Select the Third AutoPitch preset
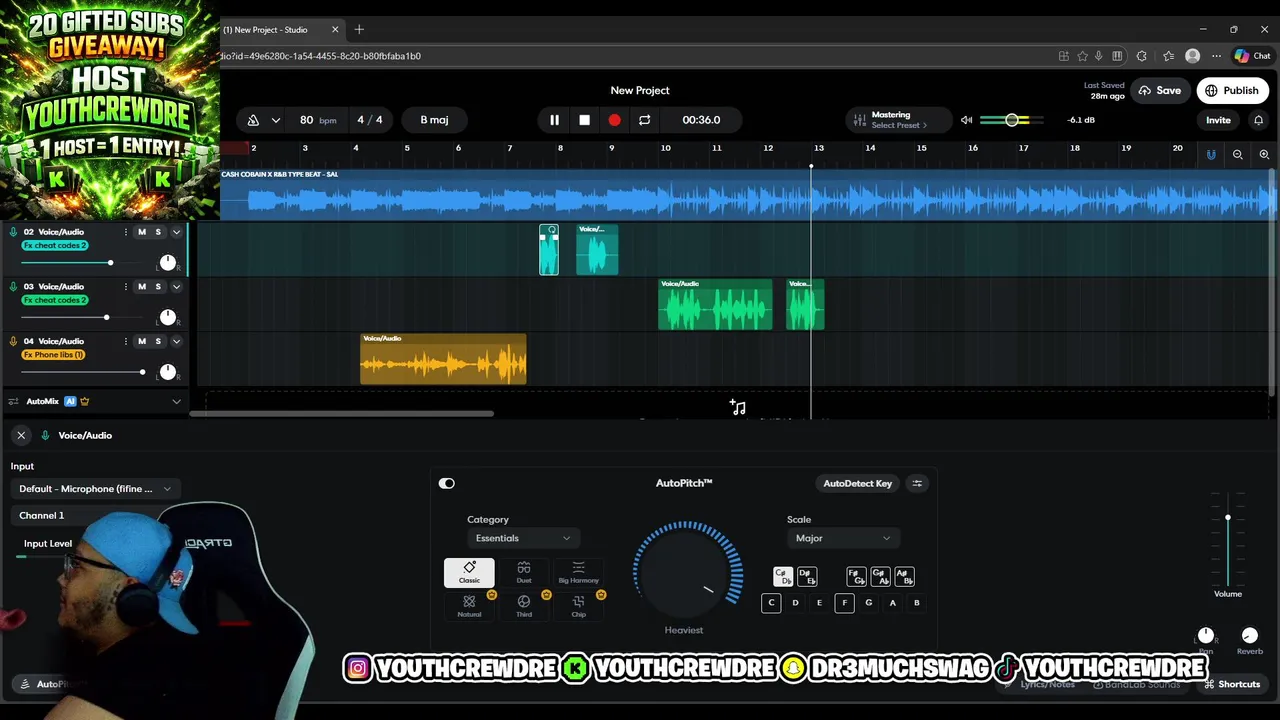 point(524,606)
